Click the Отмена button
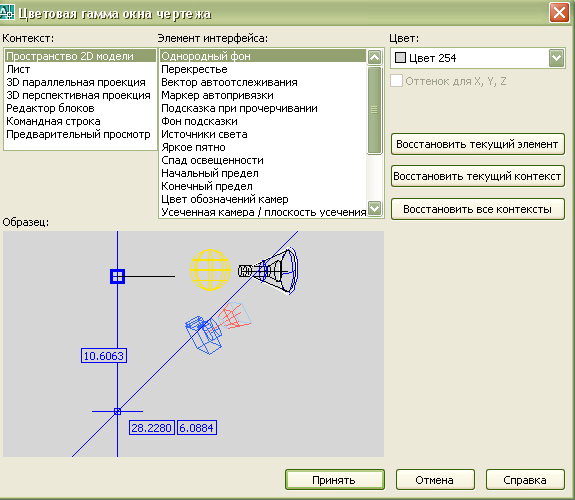This screenshot has width=575, height=500. click(x=435, y=479)
